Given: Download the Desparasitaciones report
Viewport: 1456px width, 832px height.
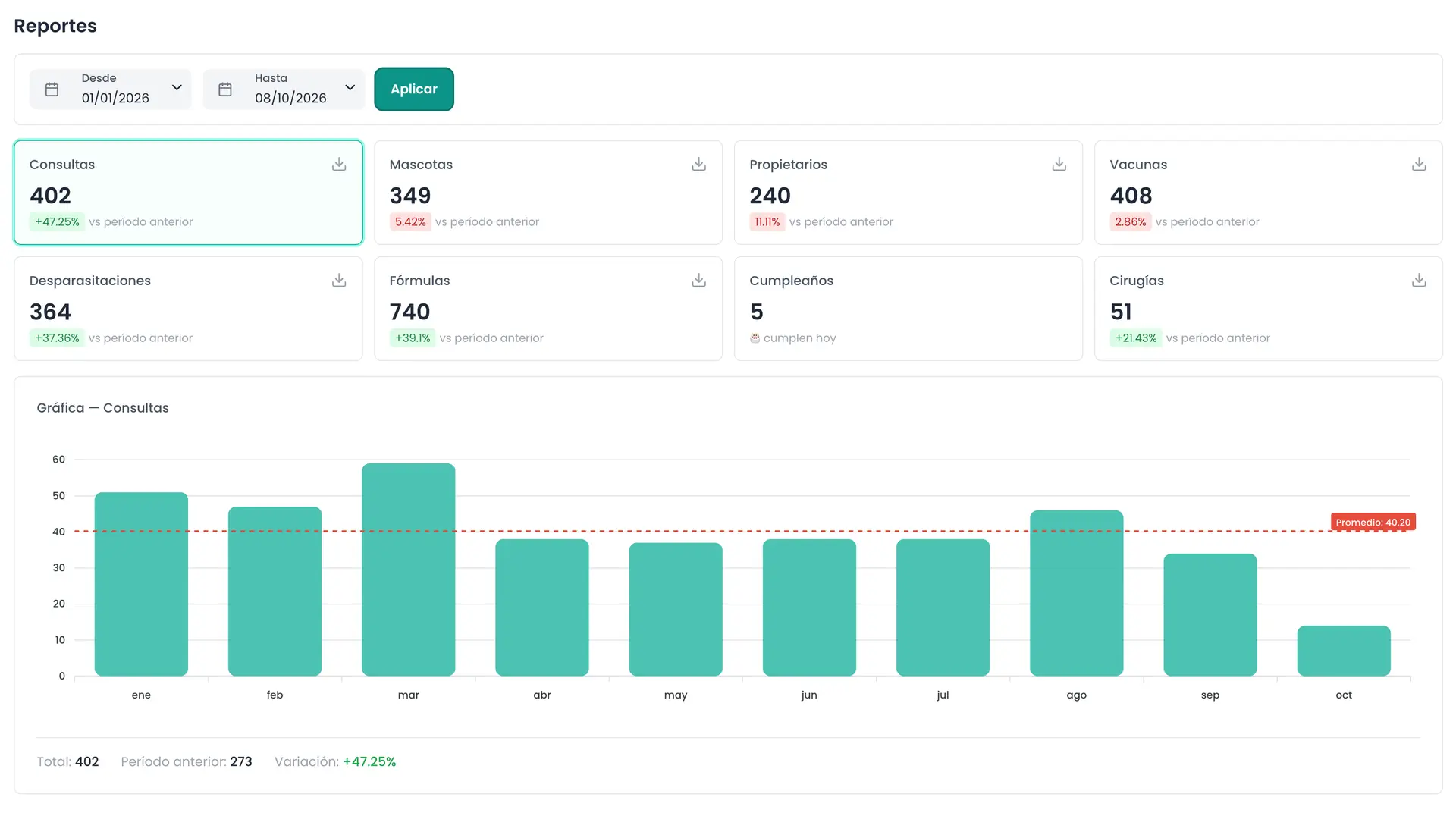Looking at the screenshot, I should pos(339,281).
